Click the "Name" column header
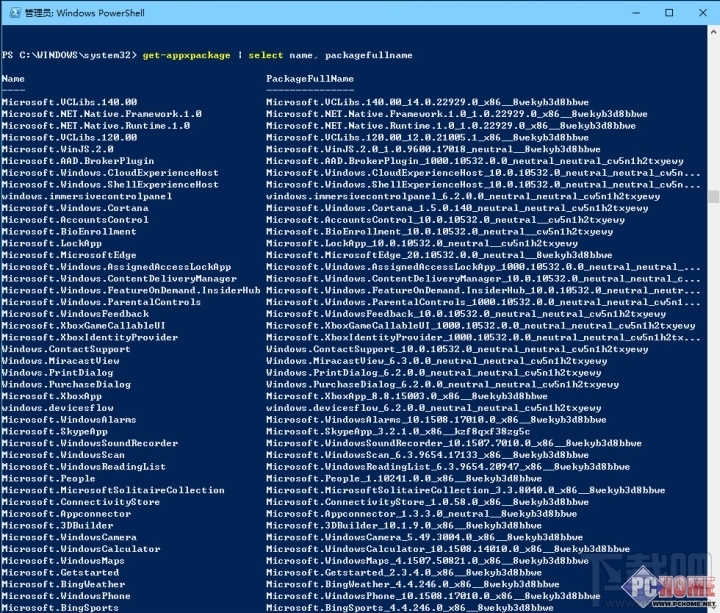The width and height of the screenshot is (720, 613). [13, 78]
